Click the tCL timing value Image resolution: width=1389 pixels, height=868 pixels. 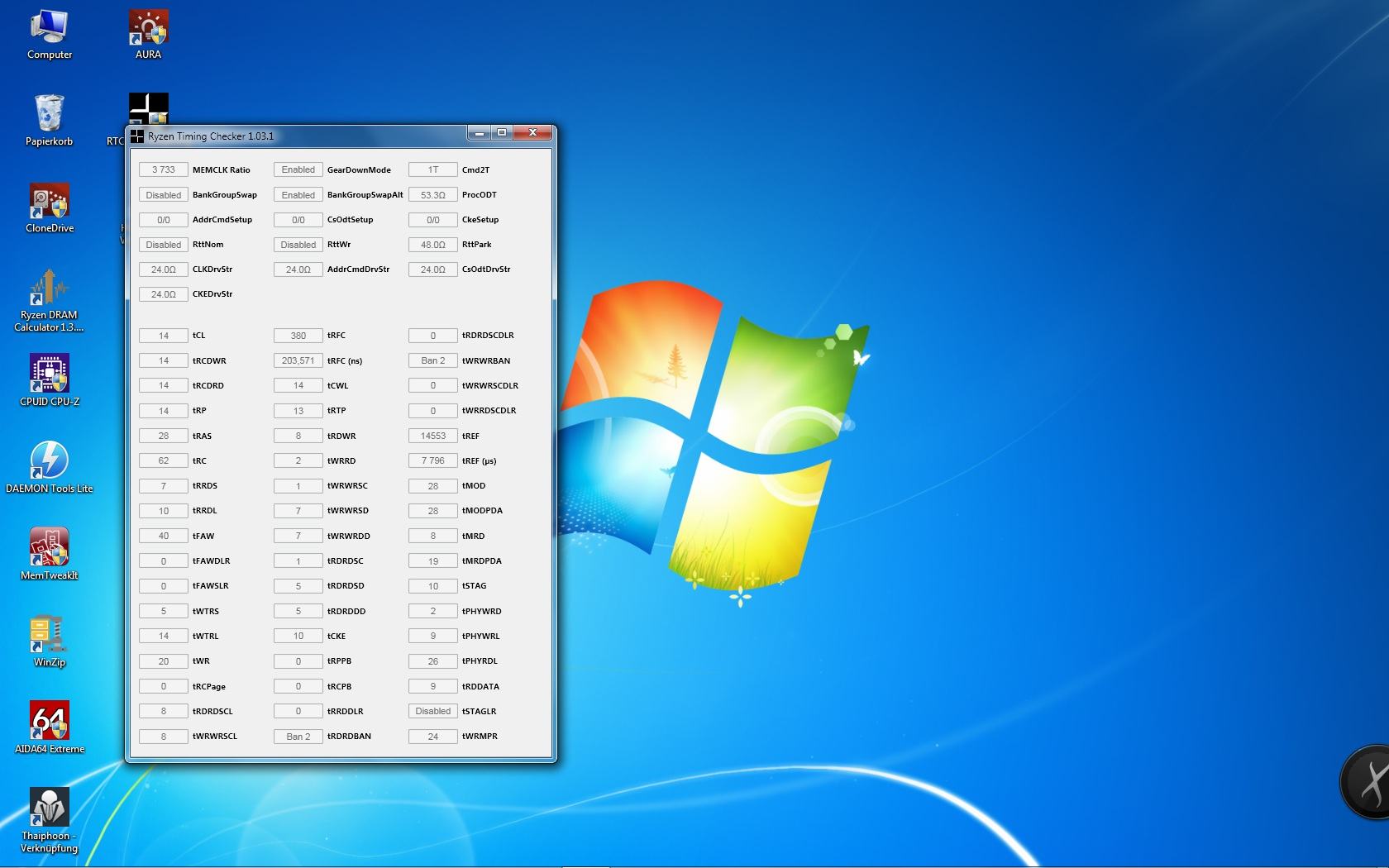point(164,336)
